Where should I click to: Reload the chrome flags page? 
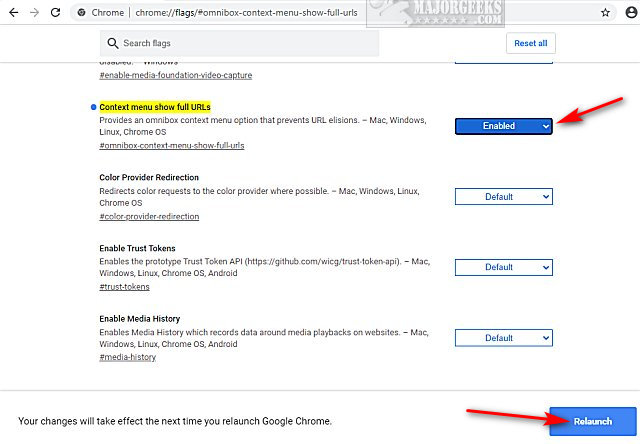click(56, 13)
